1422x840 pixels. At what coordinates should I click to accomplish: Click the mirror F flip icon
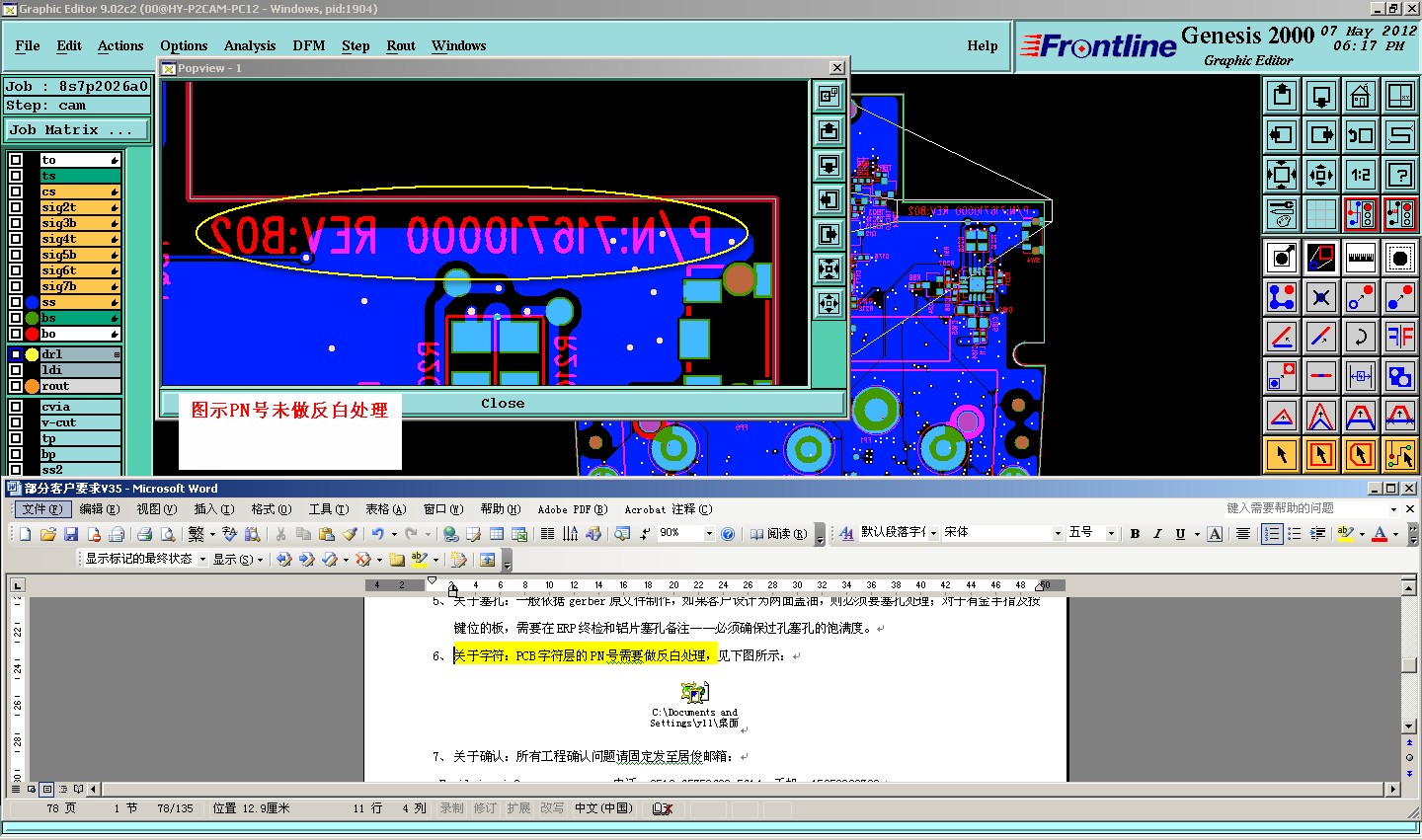pyautogui.click(x=1400, y=337)
